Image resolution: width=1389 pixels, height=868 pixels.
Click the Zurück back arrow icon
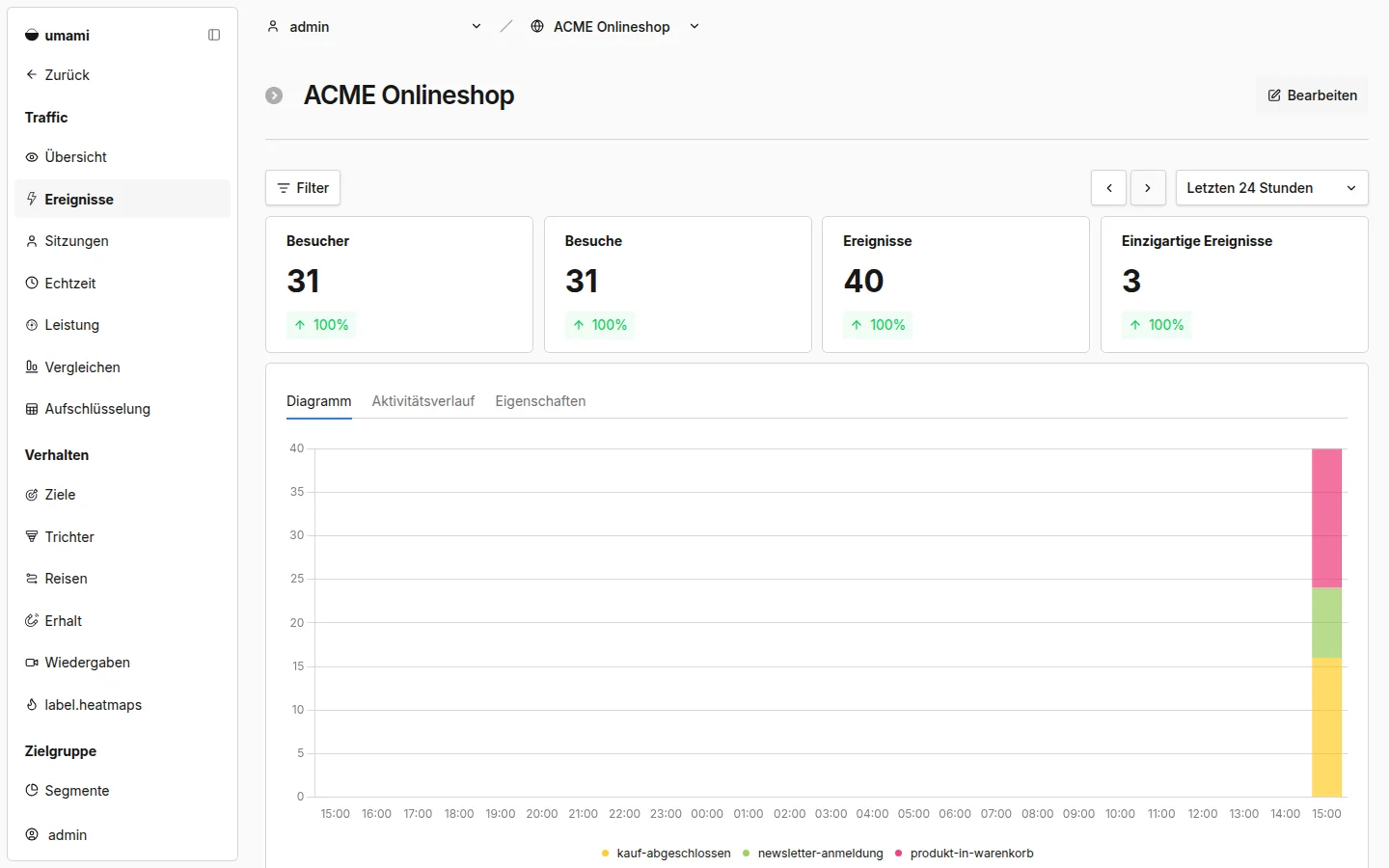[x=32, y=74]
